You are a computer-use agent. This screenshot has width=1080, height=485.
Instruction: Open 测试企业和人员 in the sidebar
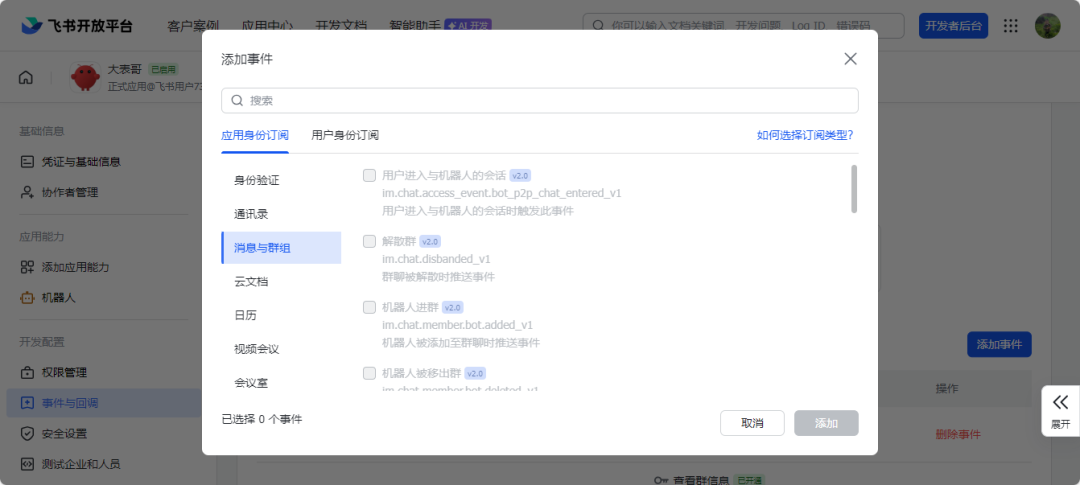81,464
